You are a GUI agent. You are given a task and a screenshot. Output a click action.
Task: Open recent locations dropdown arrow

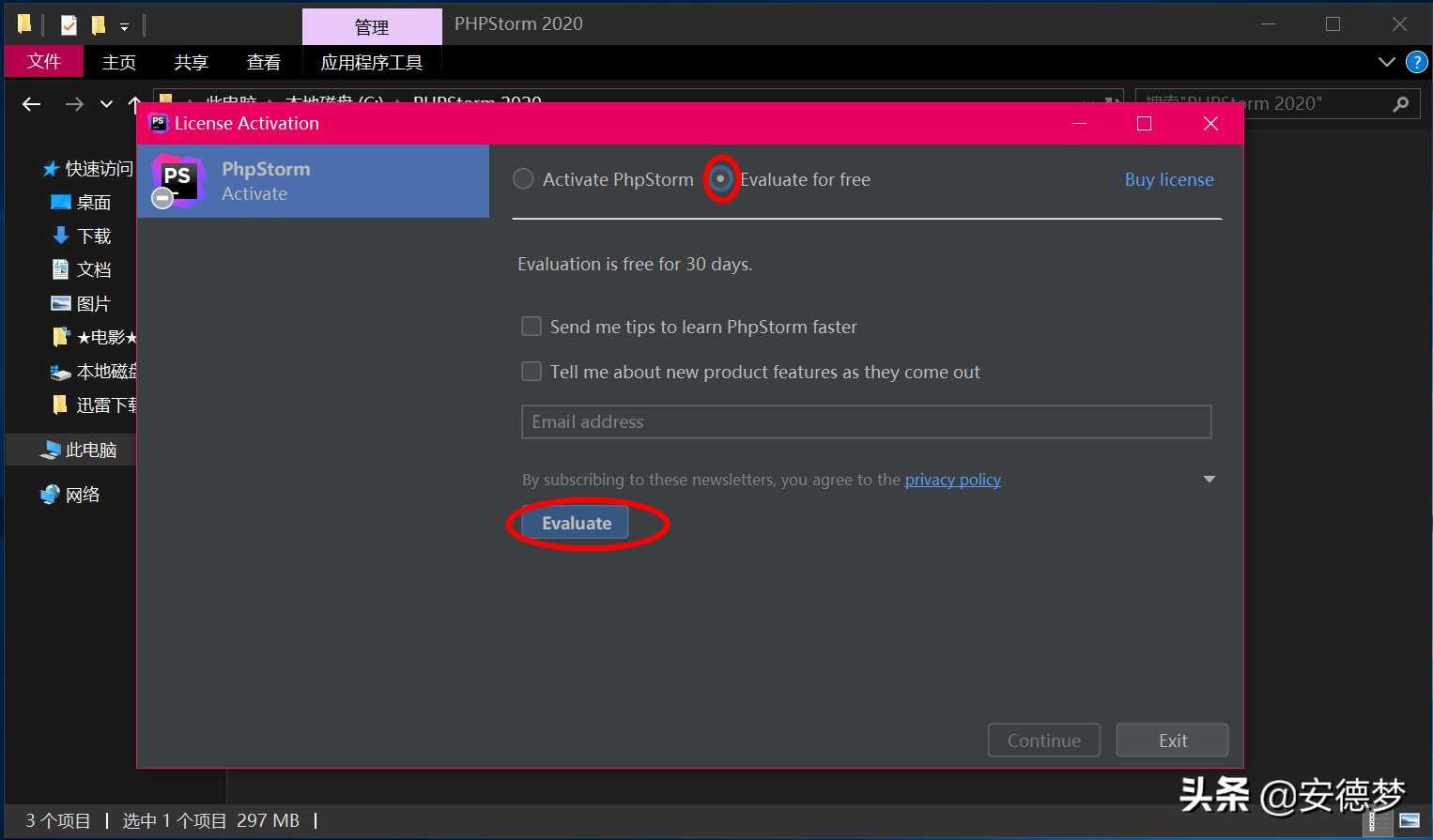106,104
